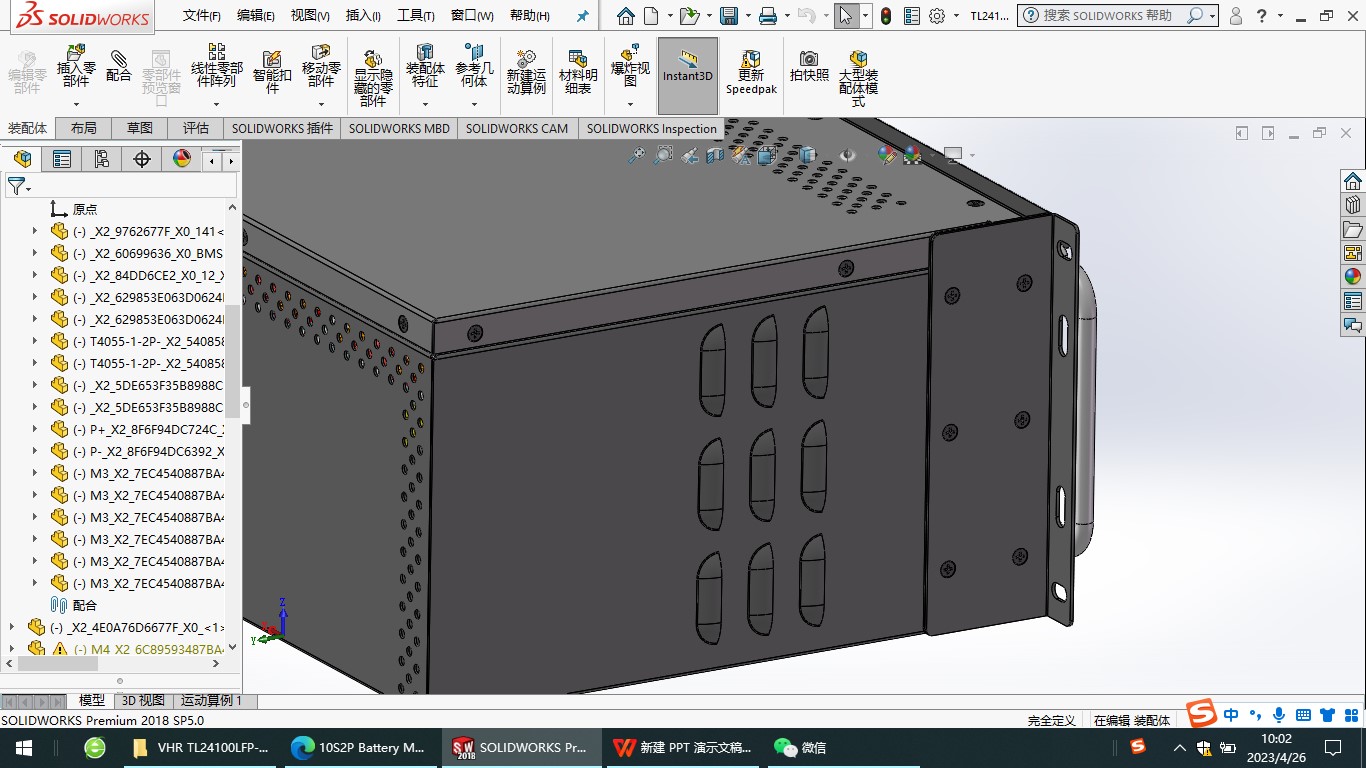This screenshot has width=1366, height=768.
Task: Click the rebuild traffic light icon
Action: tap(885, 16)
